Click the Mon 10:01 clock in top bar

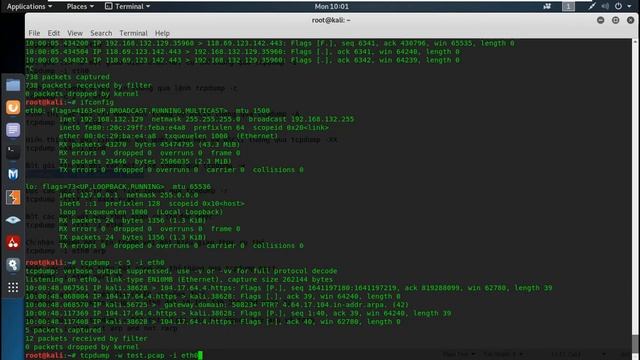[x=331, y=6]
